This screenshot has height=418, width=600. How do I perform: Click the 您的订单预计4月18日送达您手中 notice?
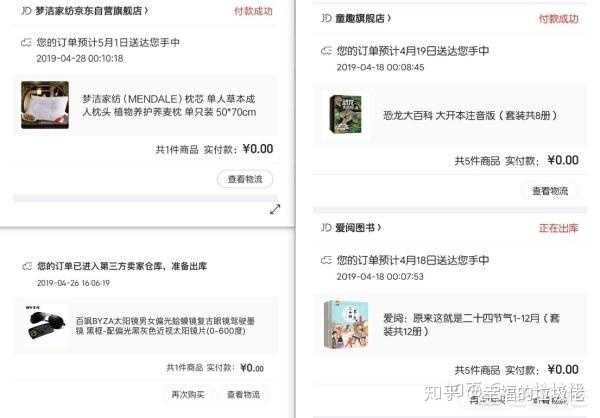(413, 260)
